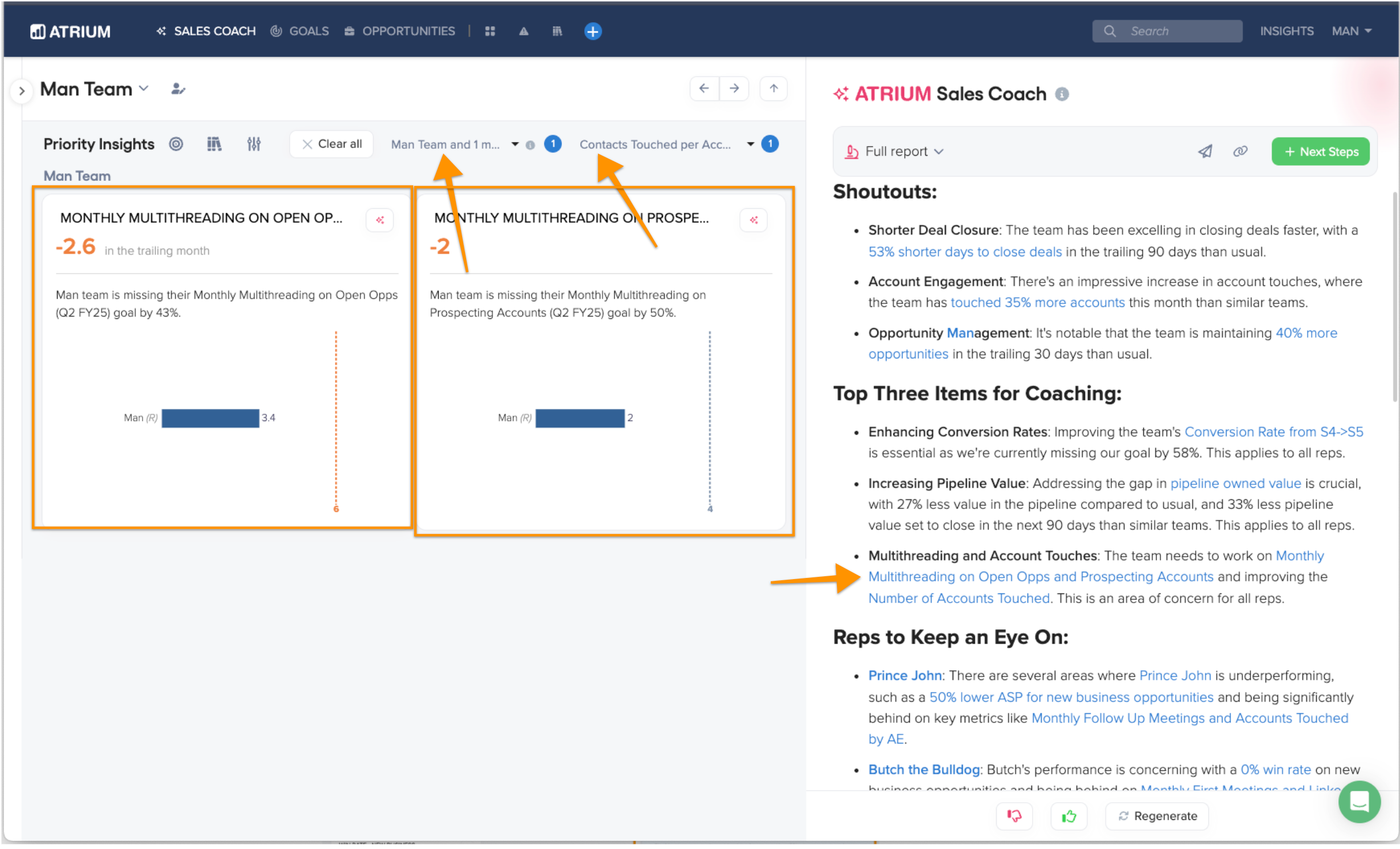The width and height of the screenshot is (1400, 849).
Task: Click the Clear all filters button
Action: click(331, 144)
